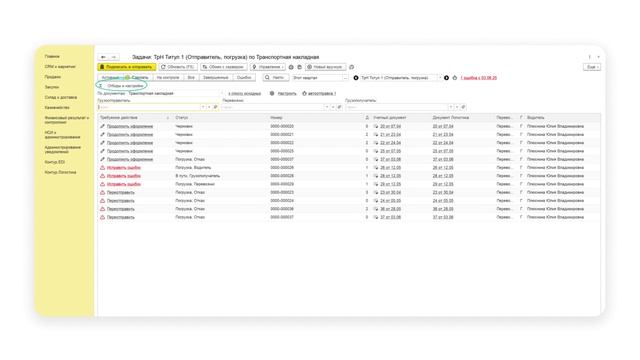Open the Управление dropdown menu
Viewport: 640px width, 360px height.
(x=268, y=67)
